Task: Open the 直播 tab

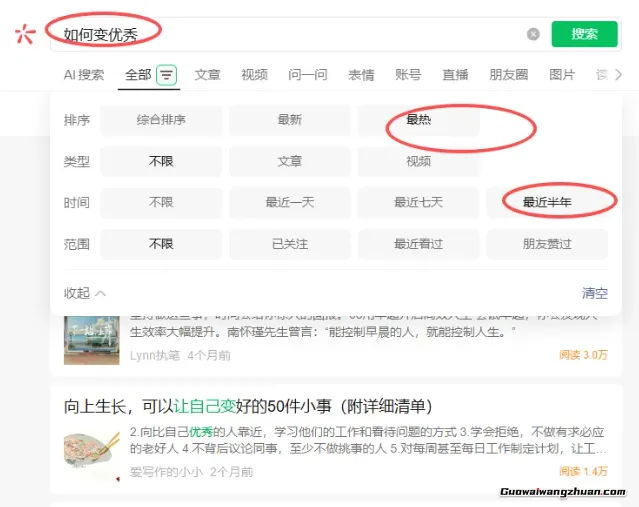Action: coord(455,75)
